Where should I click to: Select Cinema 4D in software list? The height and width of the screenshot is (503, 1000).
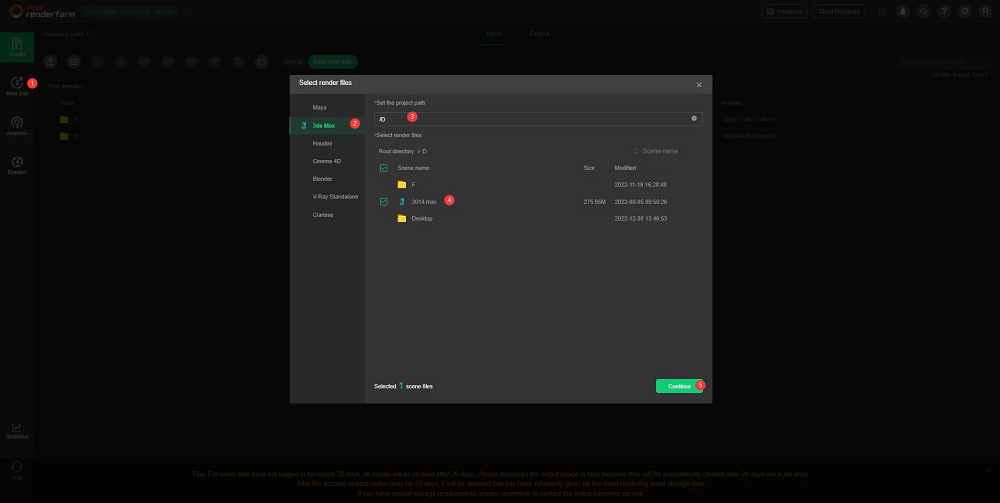pos(327,161)
